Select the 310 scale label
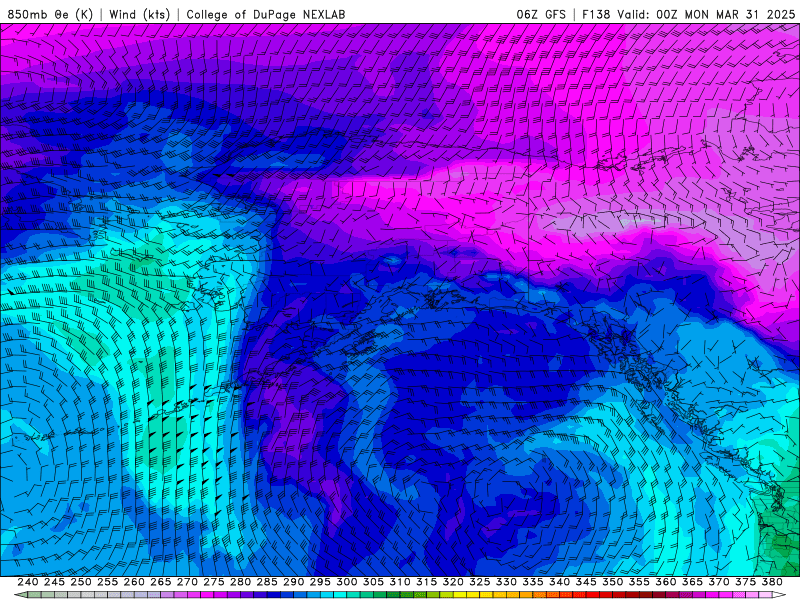800x600 pixels. point(399,582)
